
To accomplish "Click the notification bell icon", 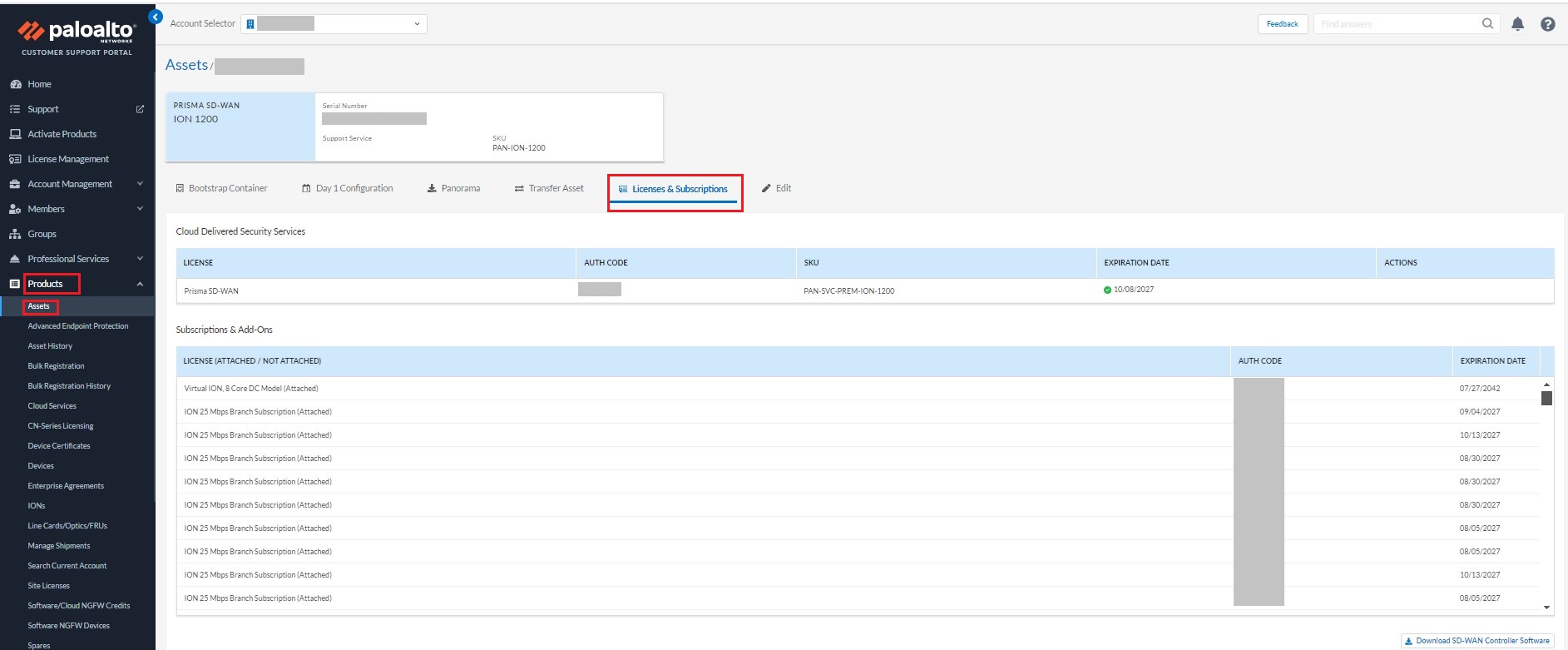I will [1517, 24].
